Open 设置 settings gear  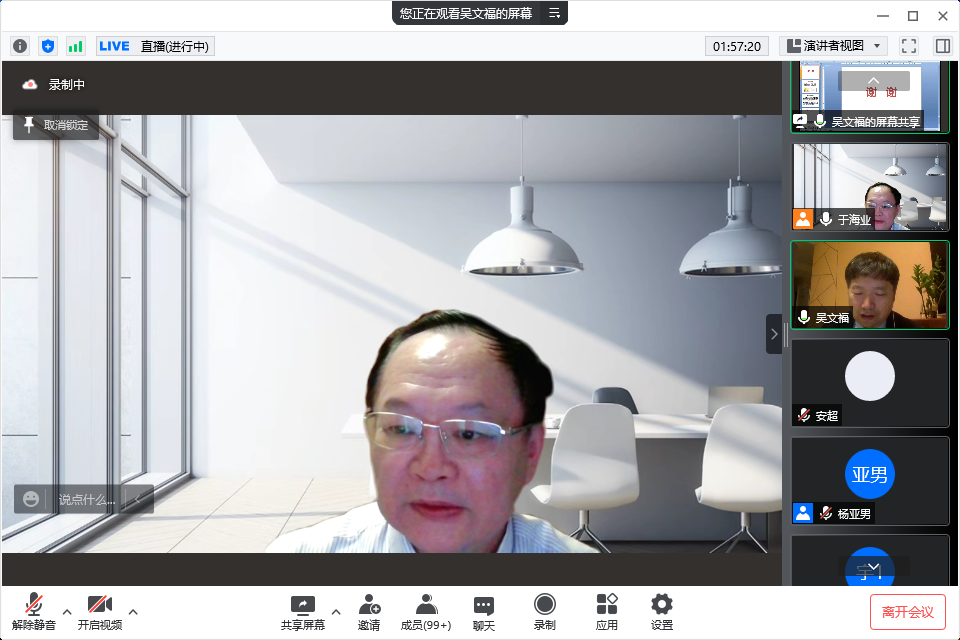[662, 612]
